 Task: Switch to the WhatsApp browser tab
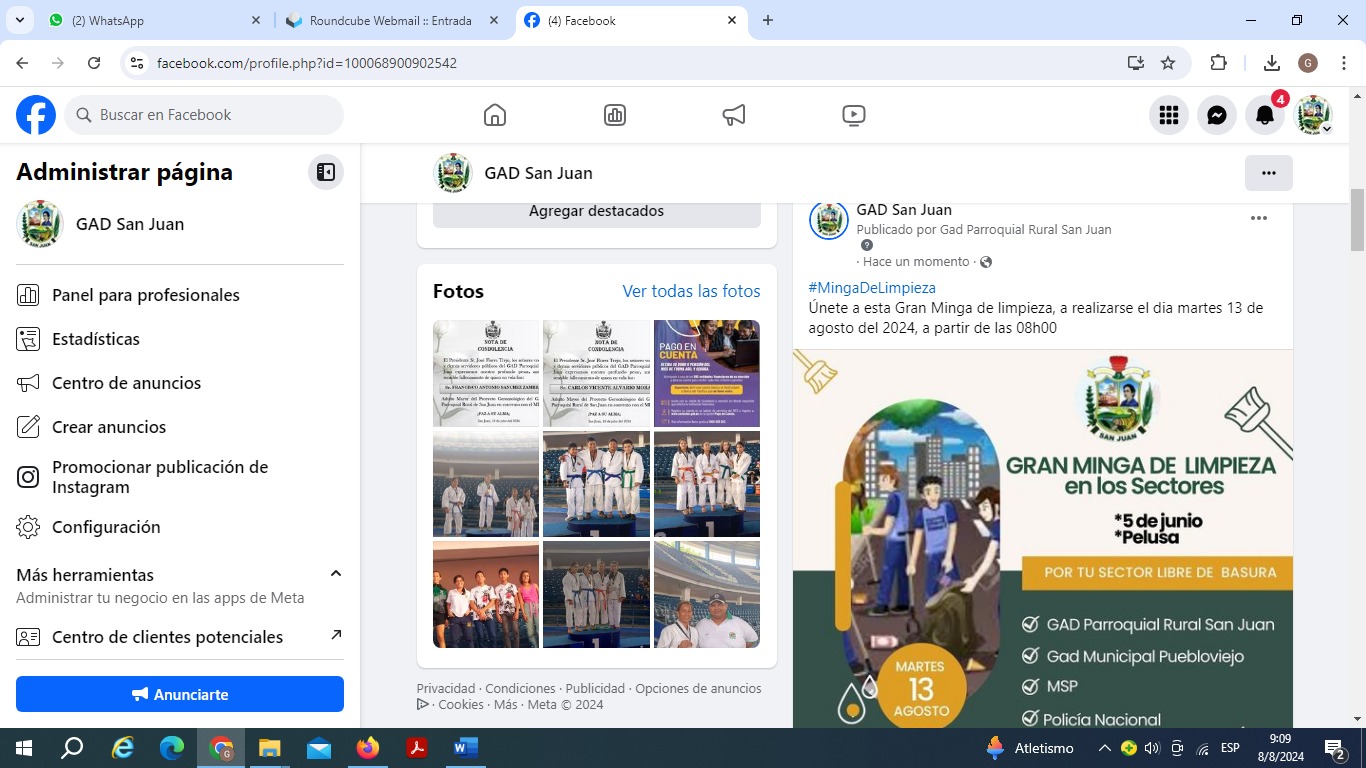pos(150,20)
